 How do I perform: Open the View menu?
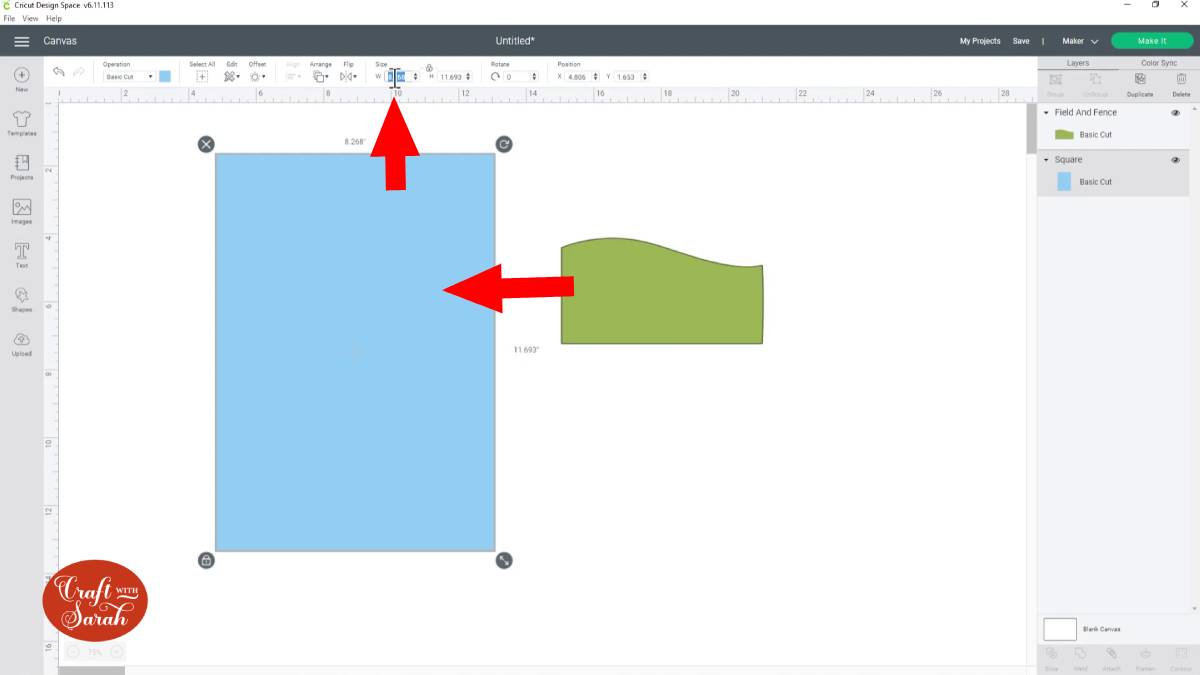[30, 18]
